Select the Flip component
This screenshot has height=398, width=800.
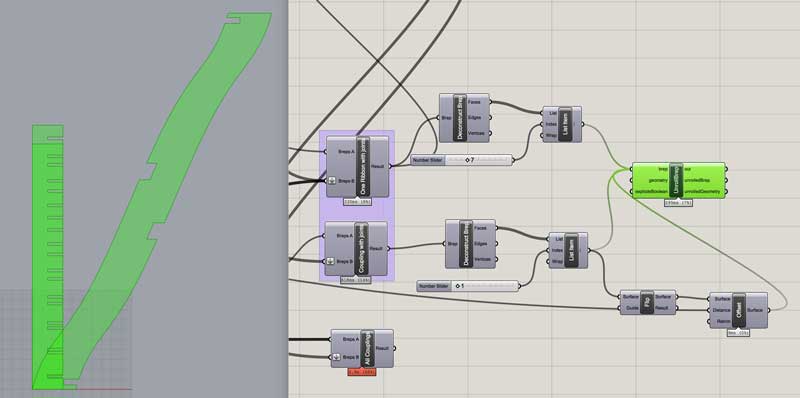coord(647,302)
